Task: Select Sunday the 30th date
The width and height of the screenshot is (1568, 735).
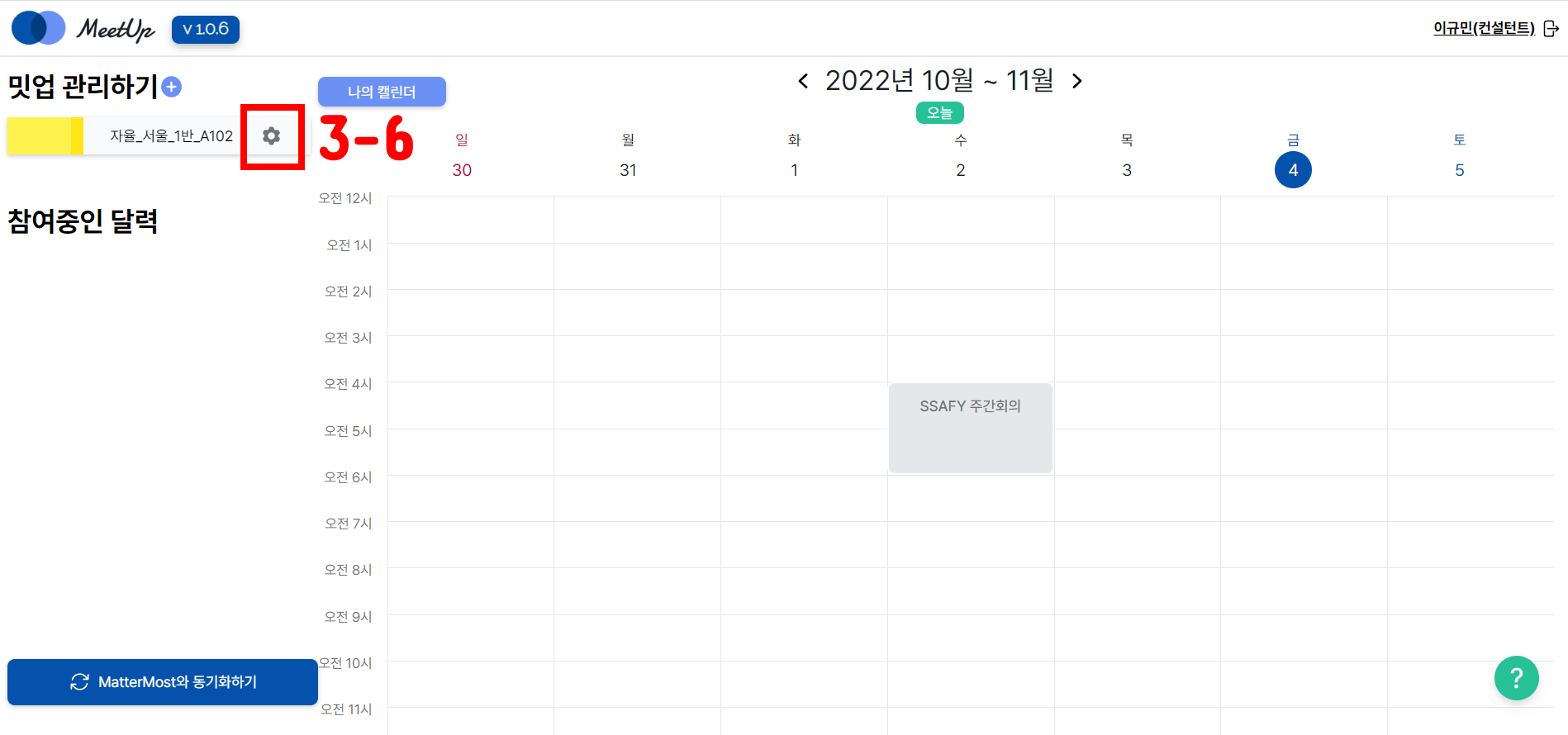Action: (x=462, y=170)
